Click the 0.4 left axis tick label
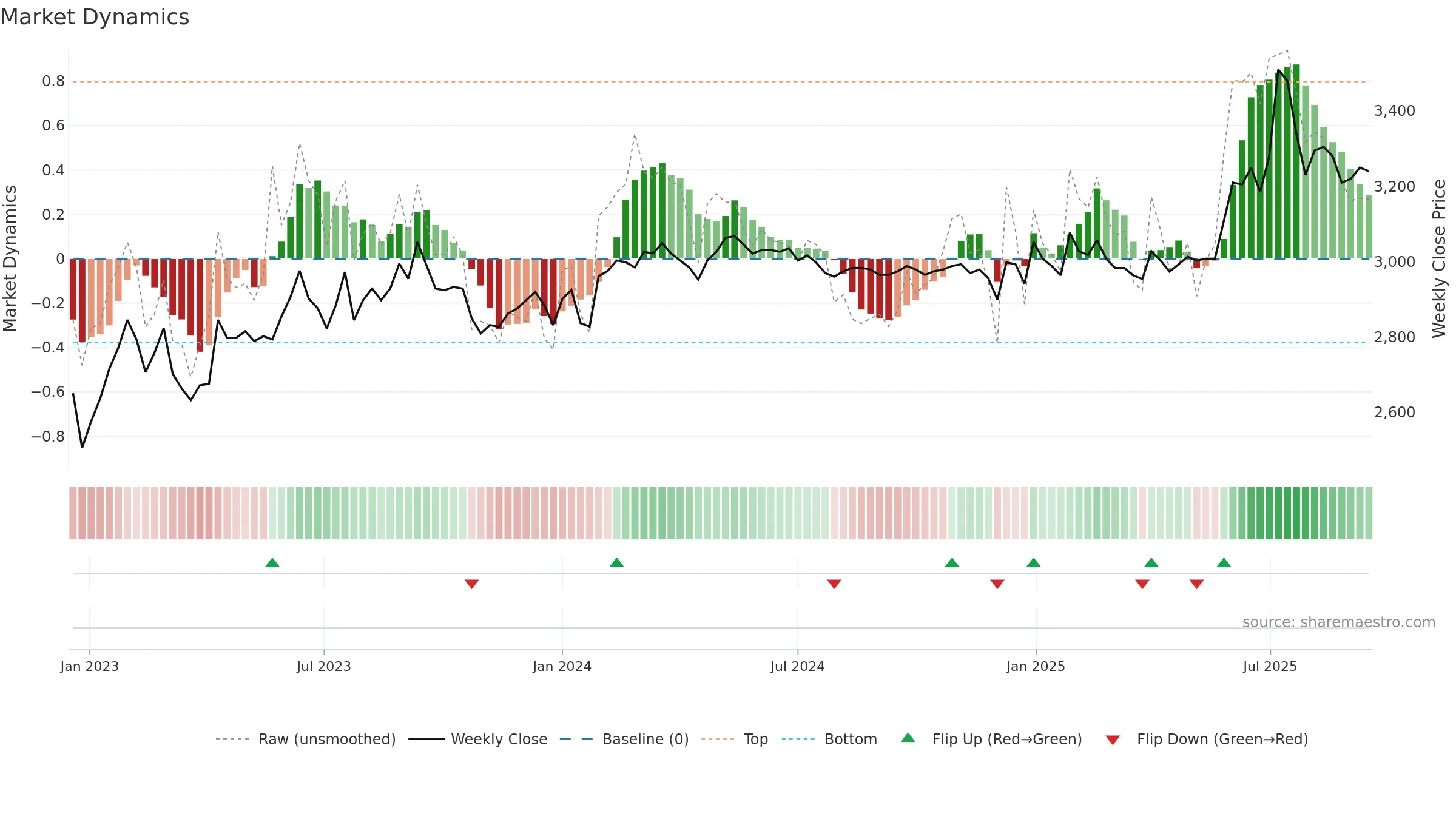Screen dimensions: 1456x819 point(53,170)
